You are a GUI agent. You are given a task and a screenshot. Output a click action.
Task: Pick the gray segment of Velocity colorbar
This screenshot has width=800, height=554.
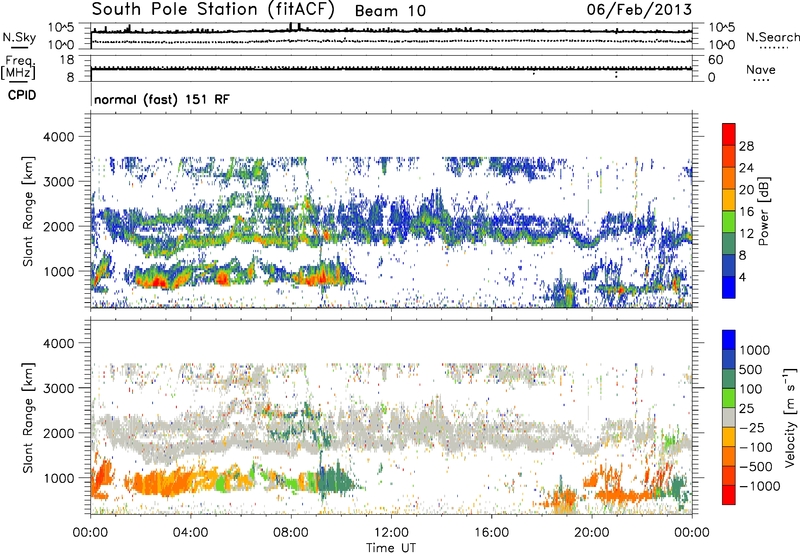click(x=729, y=417)
